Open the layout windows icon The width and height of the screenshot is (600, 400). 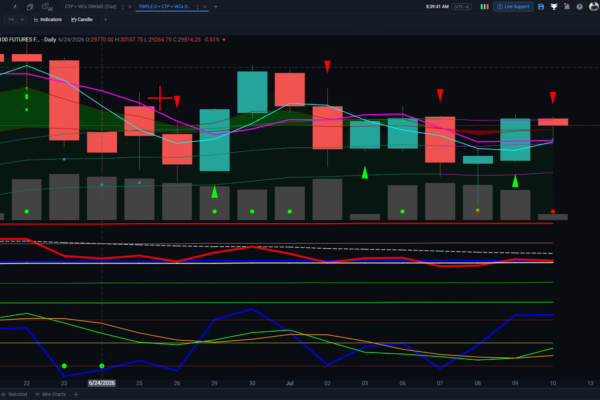pos(30,7)
